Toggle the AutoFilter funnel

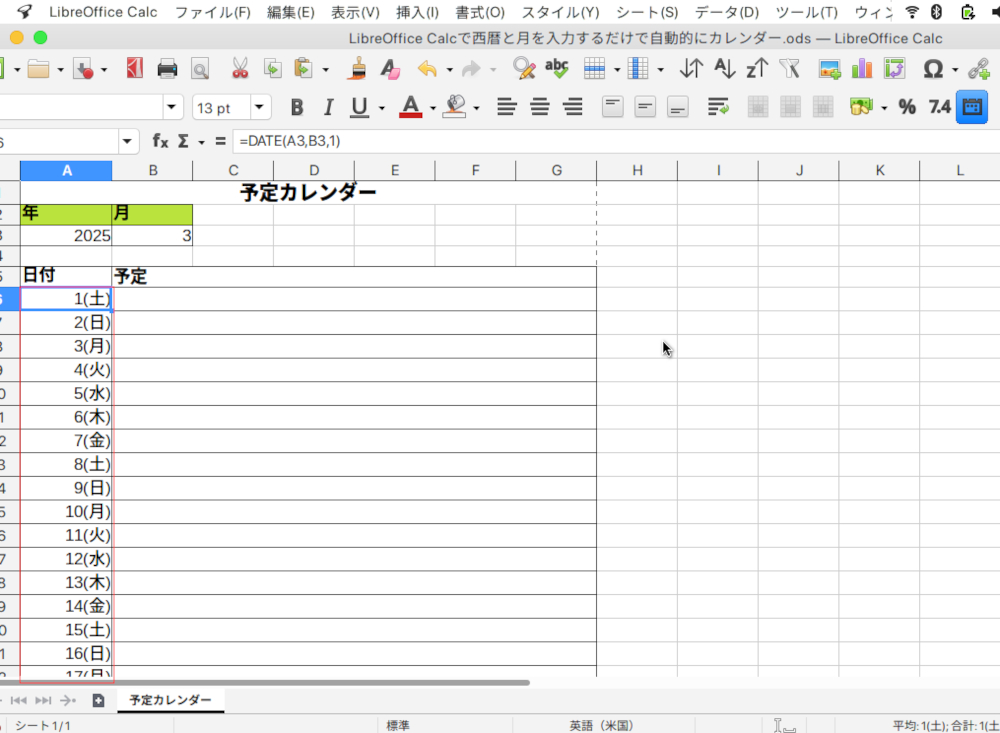(x=790, y=69)
